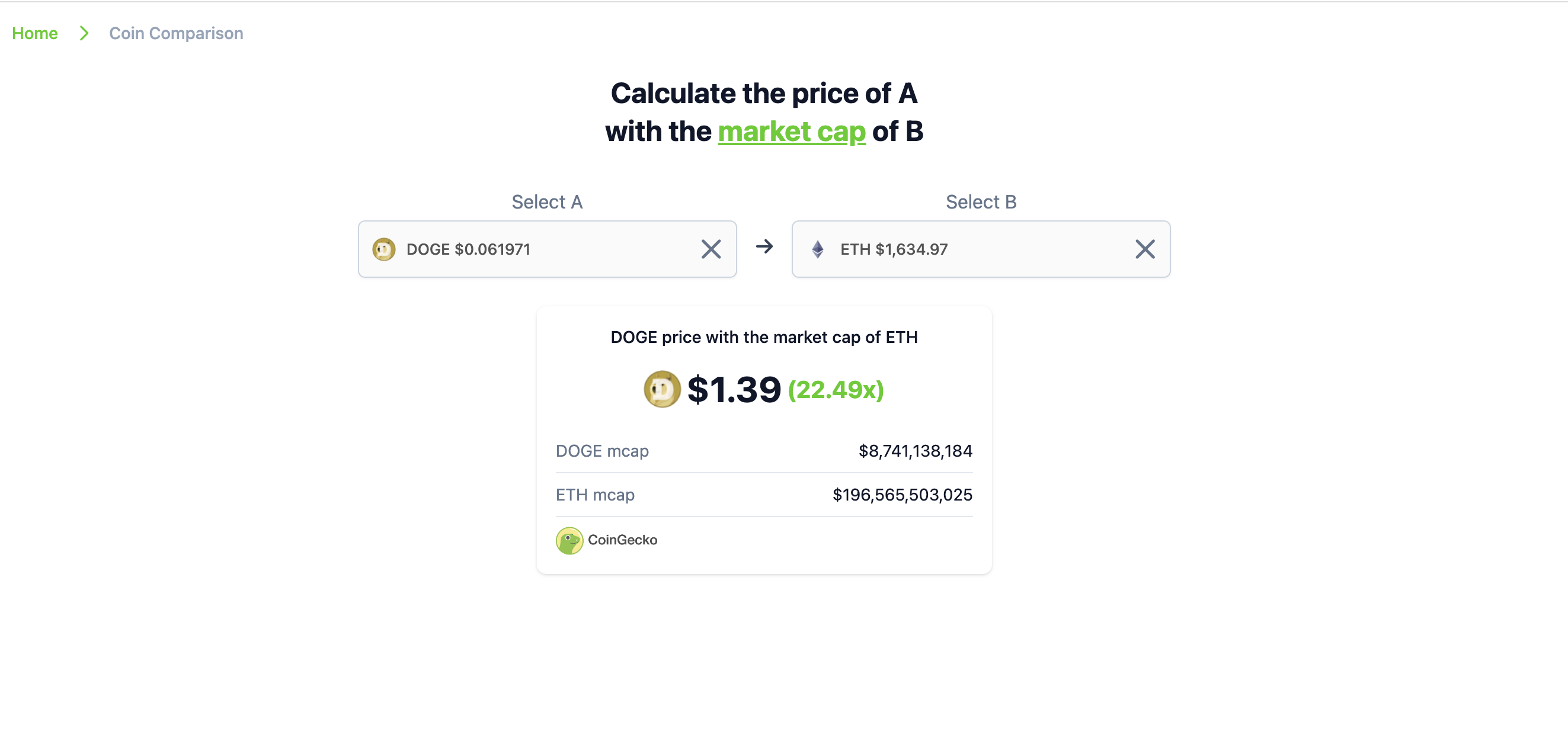Open the DOGE $0.061971 selector field
The width and height of the screenshot is (1568, 744).
click(469, 249)
